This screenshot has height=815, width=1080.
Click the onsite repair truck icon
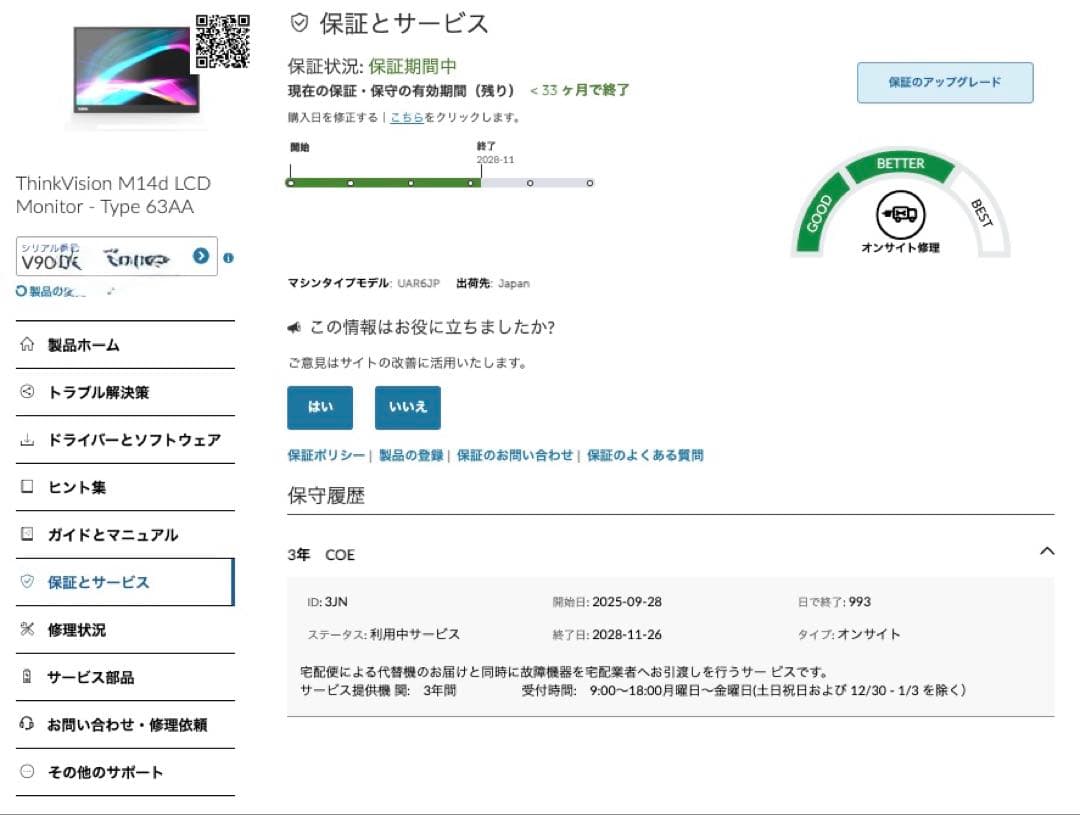900,214
